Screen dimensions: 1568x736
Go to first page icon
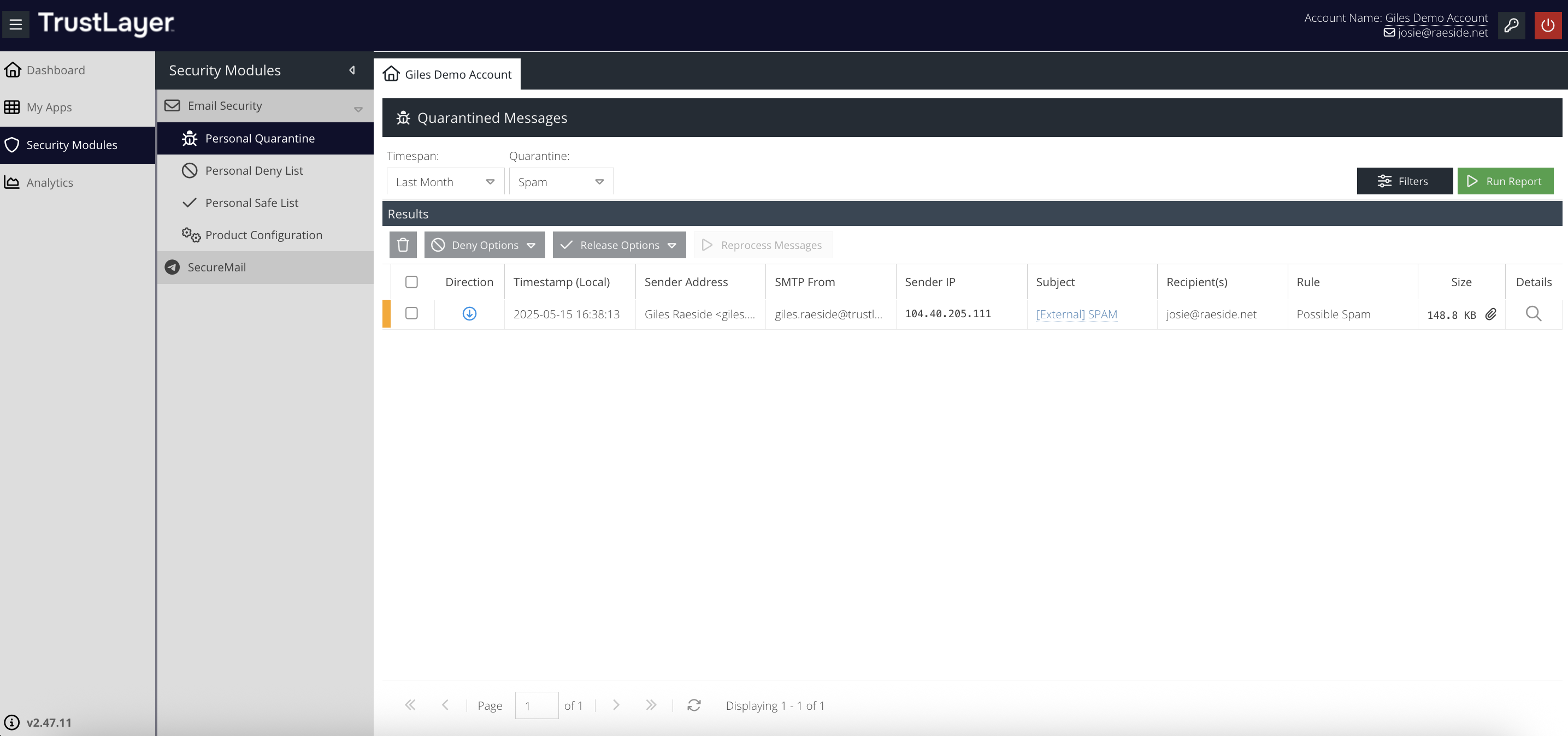pos(410,705)
